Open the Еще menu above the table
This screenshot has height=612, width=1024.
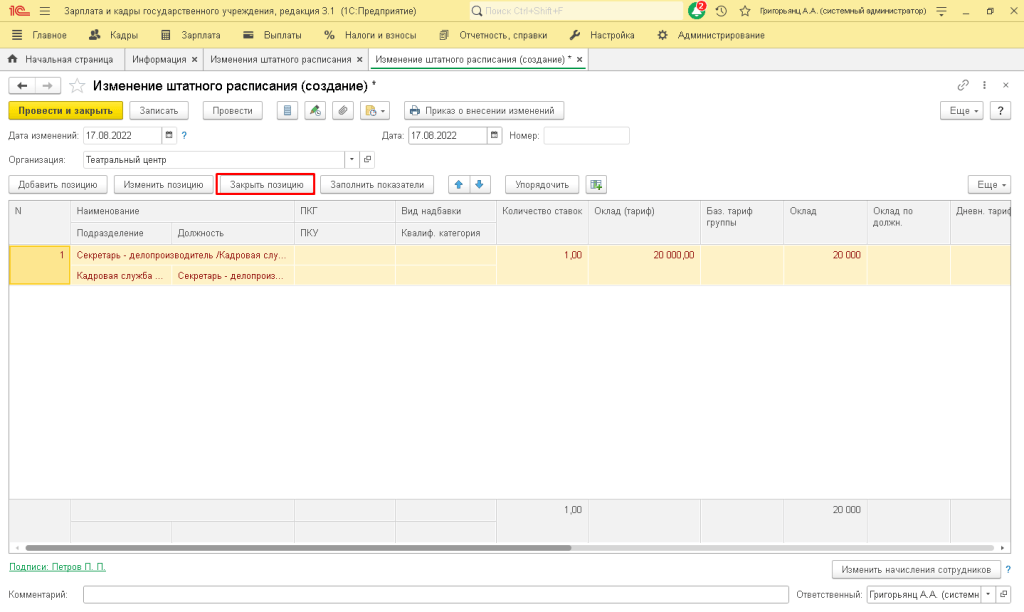[x=989, y=184]
